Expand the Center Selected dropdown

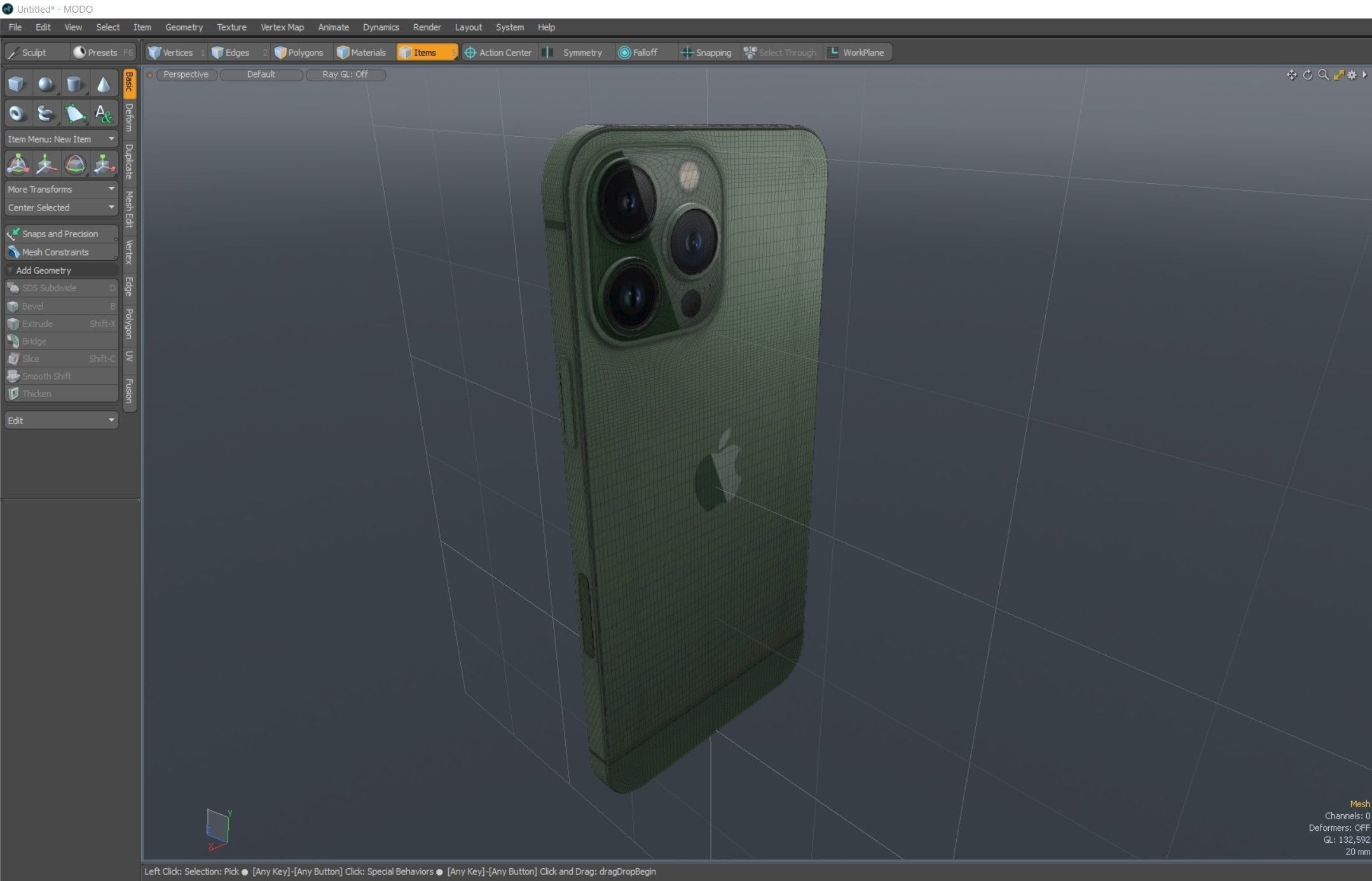[61, 207]
